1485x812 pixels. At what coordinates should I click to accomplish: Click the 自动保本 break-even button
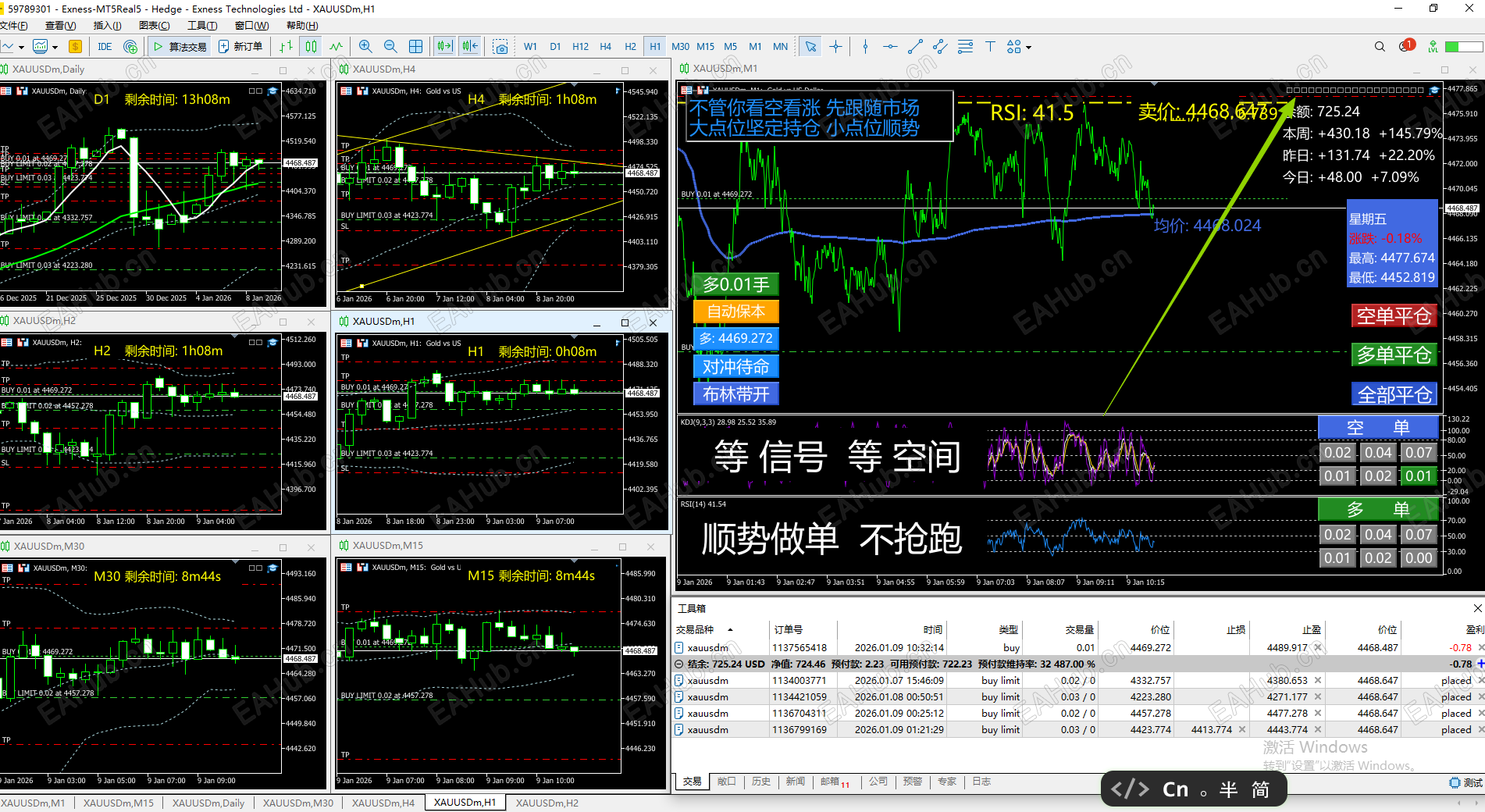click(x=735, y=312)
